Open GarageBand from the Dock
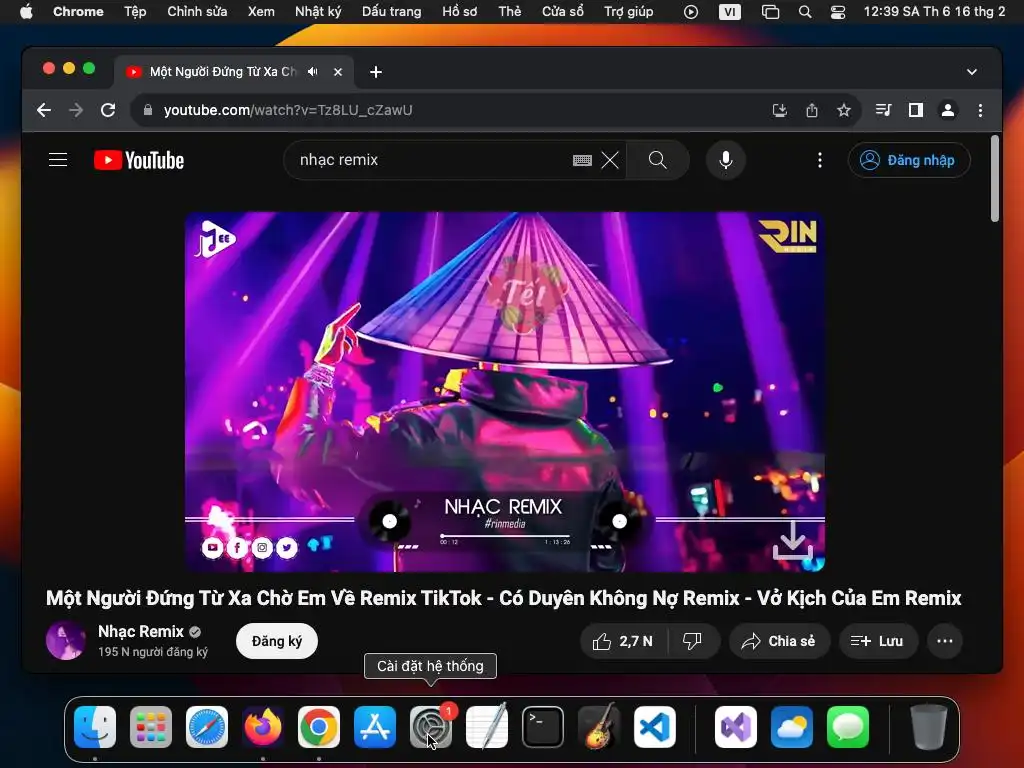The image size is (1024, 768). (599, 727)
